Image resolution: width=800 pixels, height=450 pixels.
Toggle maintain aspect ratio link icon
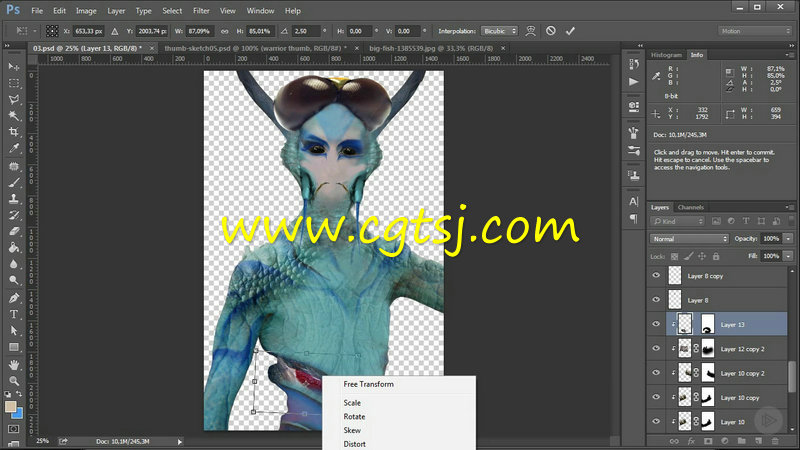[x=224, y=31]
